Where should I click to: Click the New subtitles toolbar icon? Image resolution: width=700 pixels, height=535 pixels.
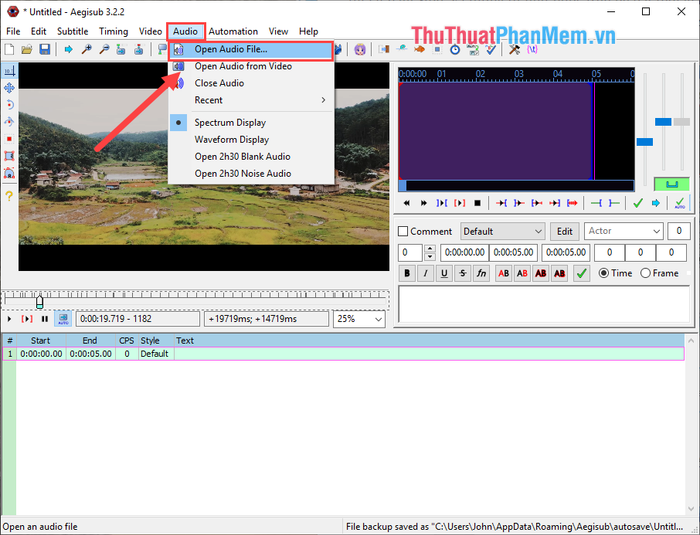[x=9, y=49]
